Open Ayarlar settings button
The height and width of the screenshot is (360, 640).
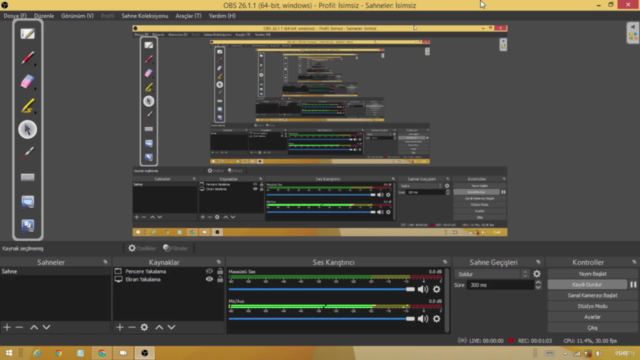[x=592, y=317]
